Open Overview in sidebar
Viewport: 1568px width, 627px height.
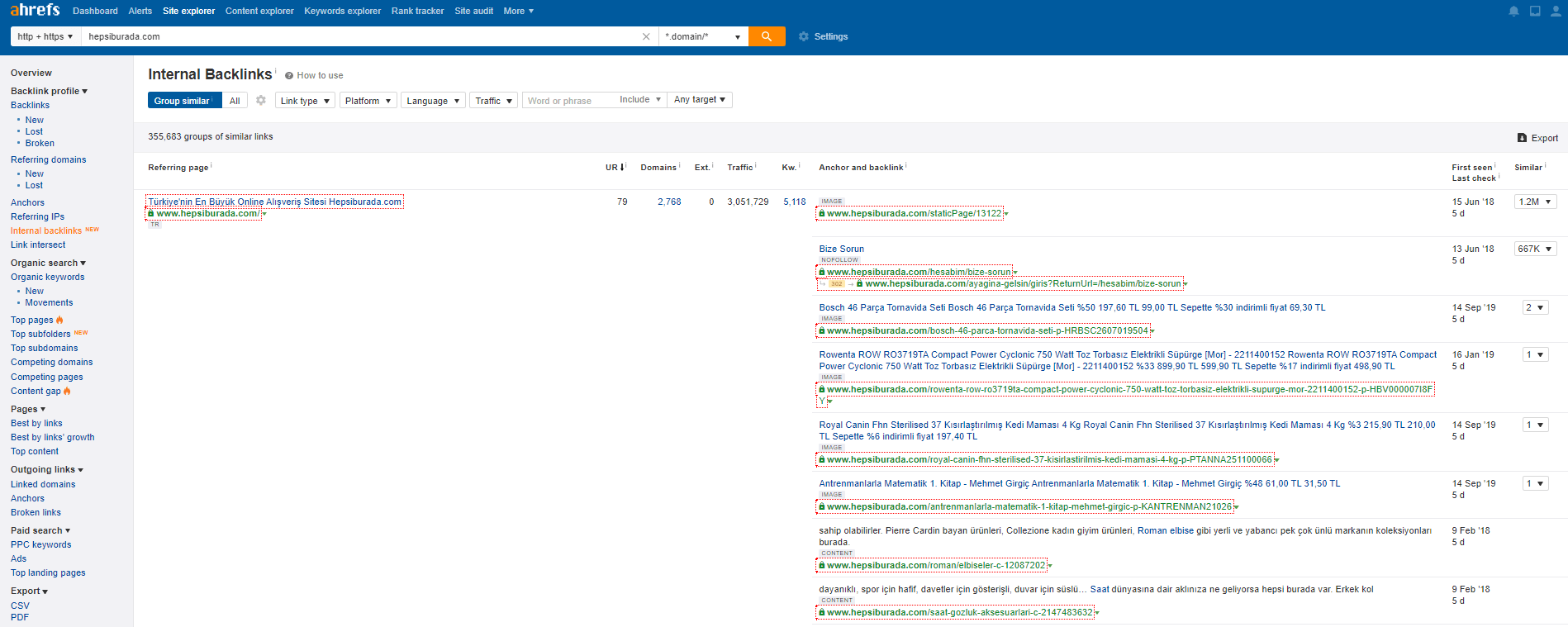point(31,73)
